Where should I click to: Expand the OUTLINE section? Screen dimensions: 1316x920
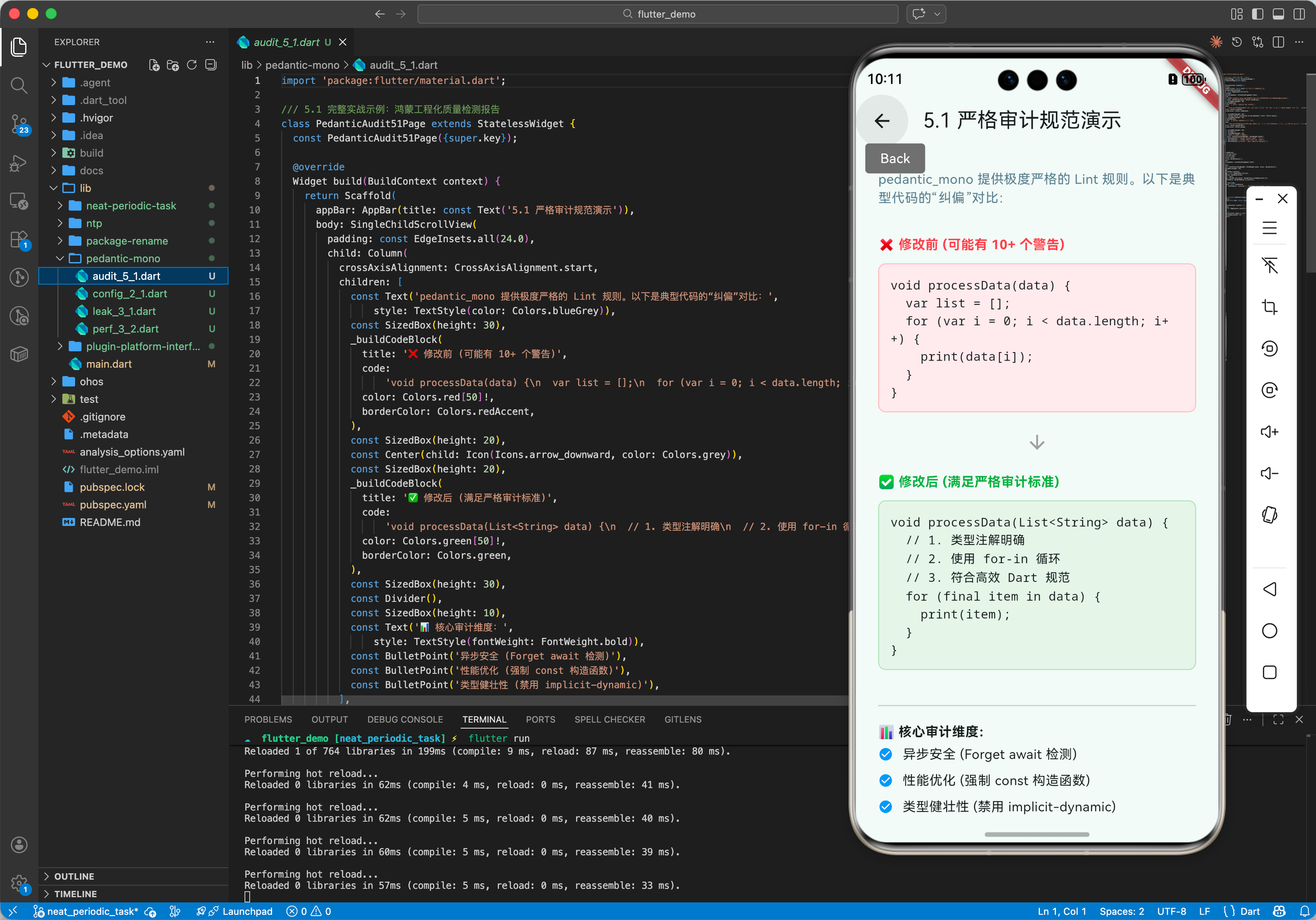pos(74,876)
